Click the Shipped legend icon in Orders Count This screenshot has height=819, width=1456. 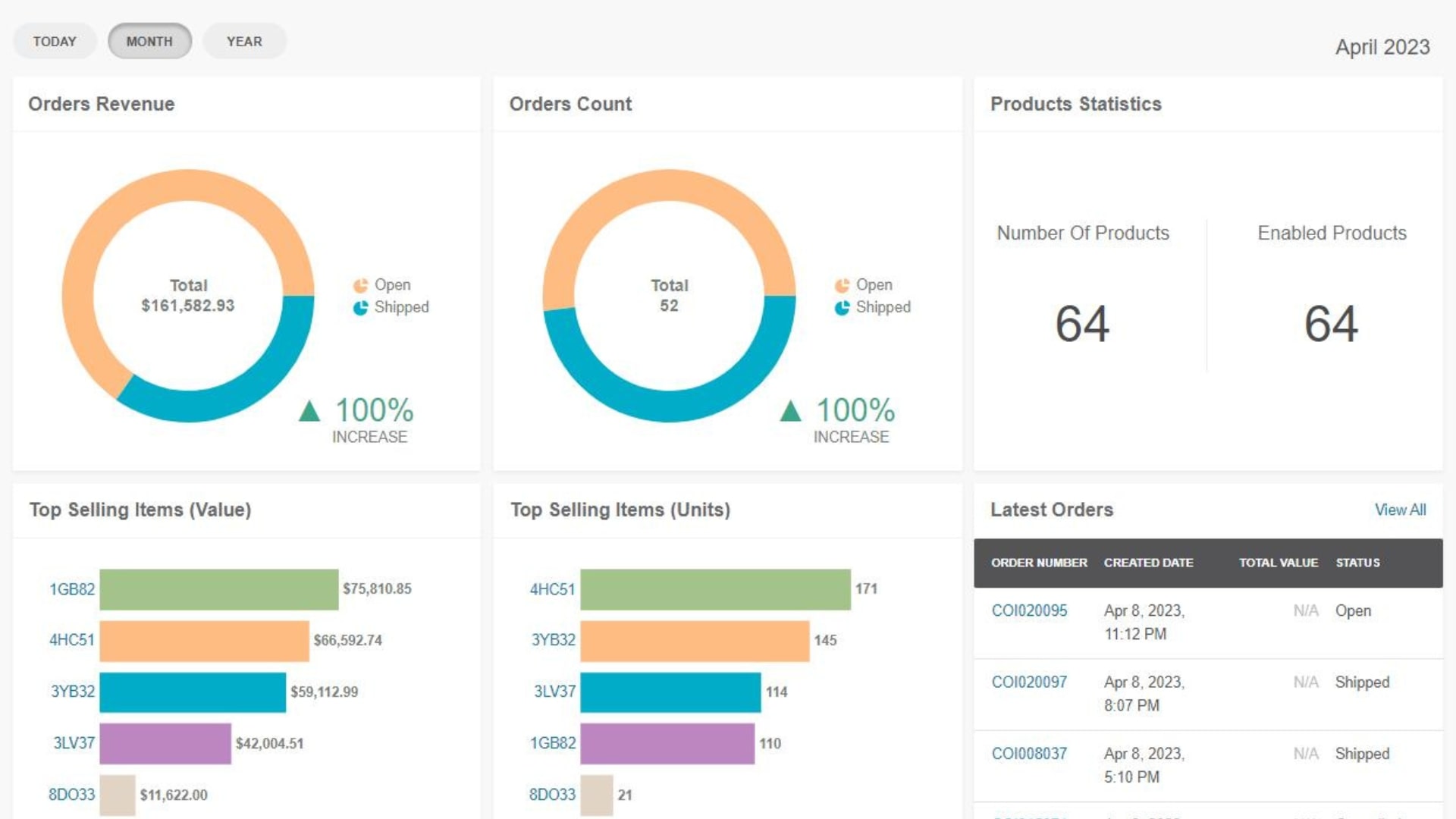(x=843, y=307)
